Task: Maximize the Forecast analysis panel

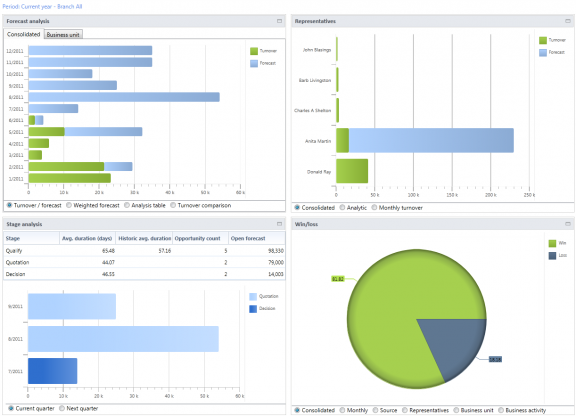Action: [279, 21]
